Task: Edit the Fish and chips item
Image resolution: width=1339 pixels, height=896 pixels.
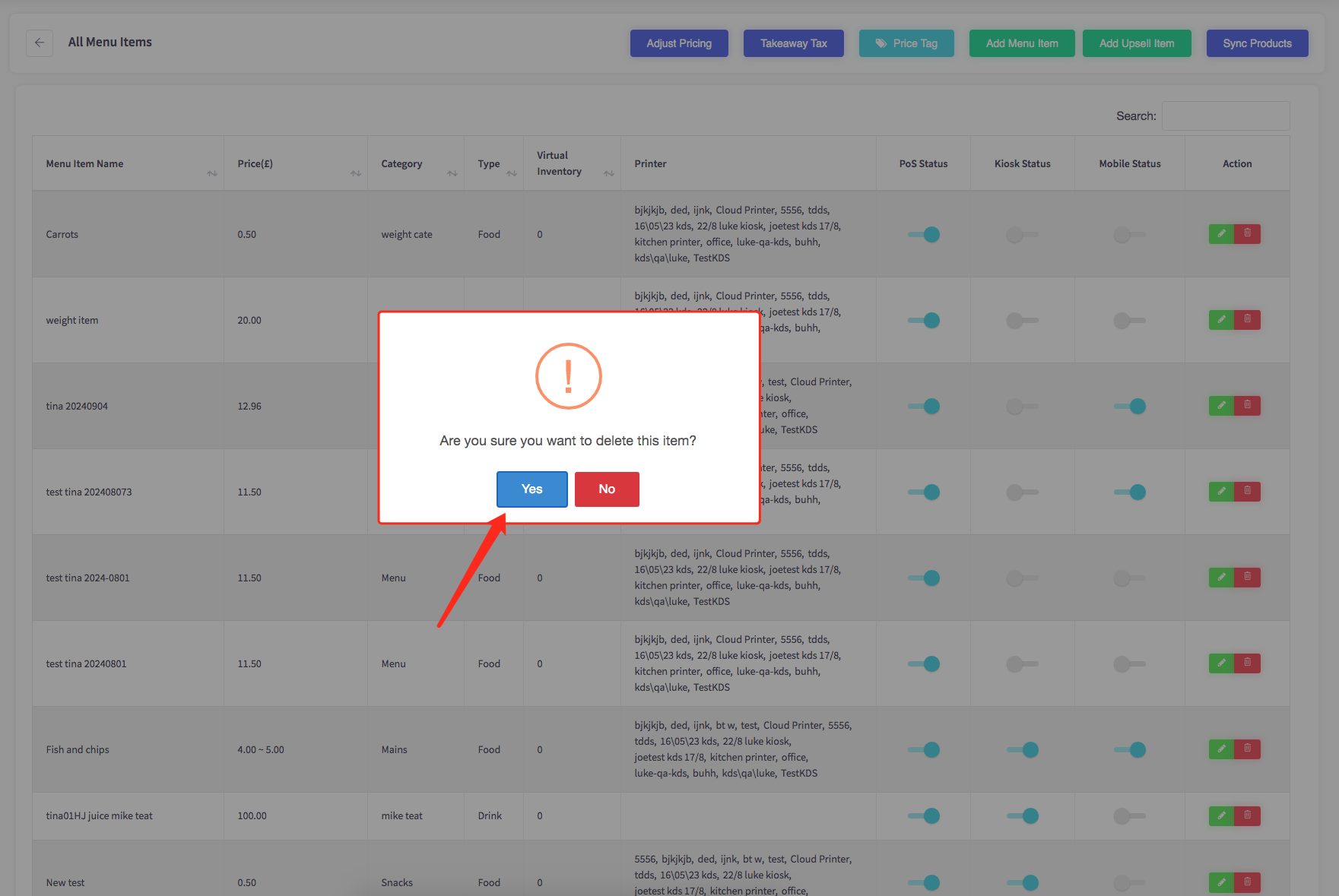Action: pos(1221,749)
